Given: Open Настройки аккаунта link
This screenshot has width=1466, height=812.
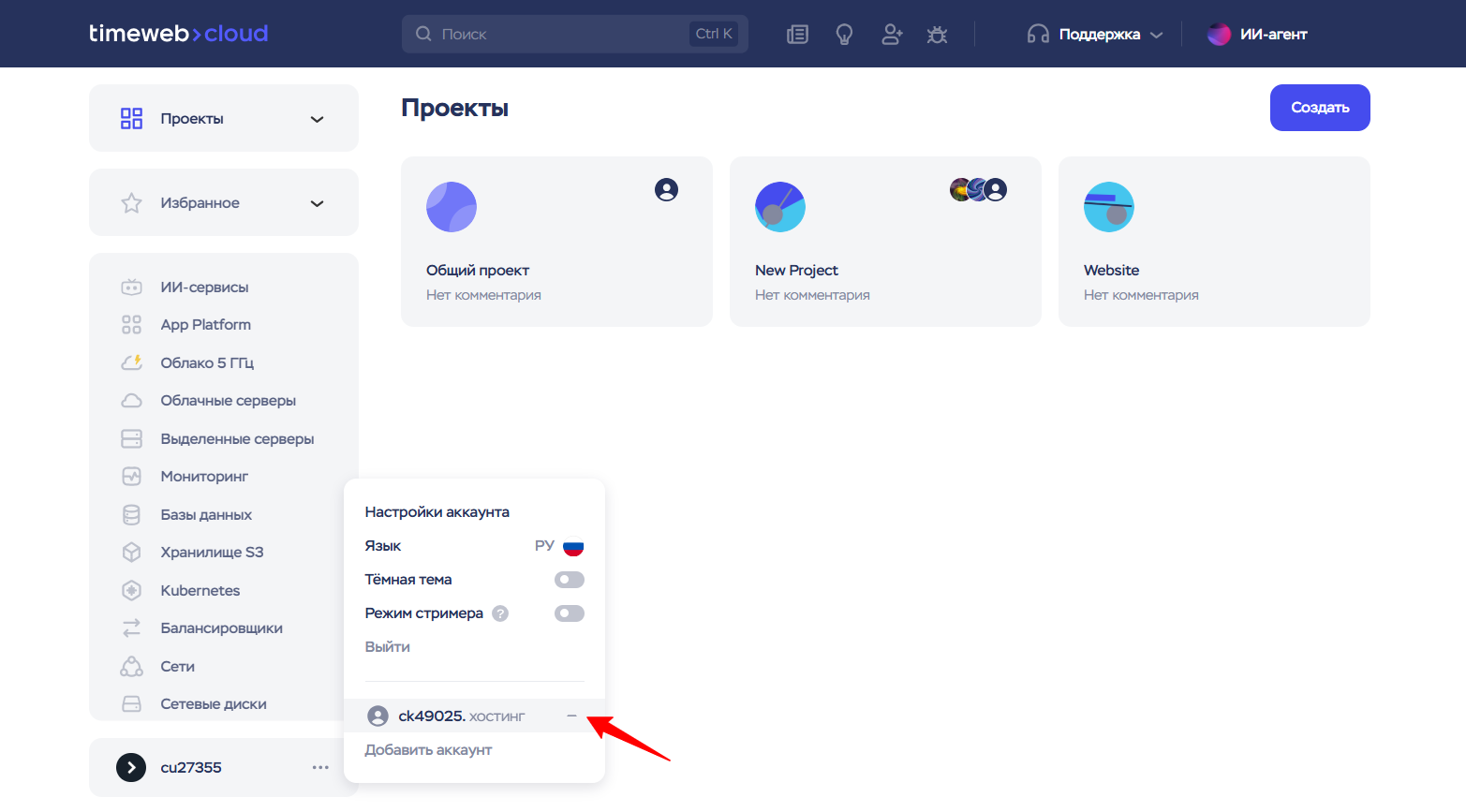Looking at the screenshot, I should [437, 512].
